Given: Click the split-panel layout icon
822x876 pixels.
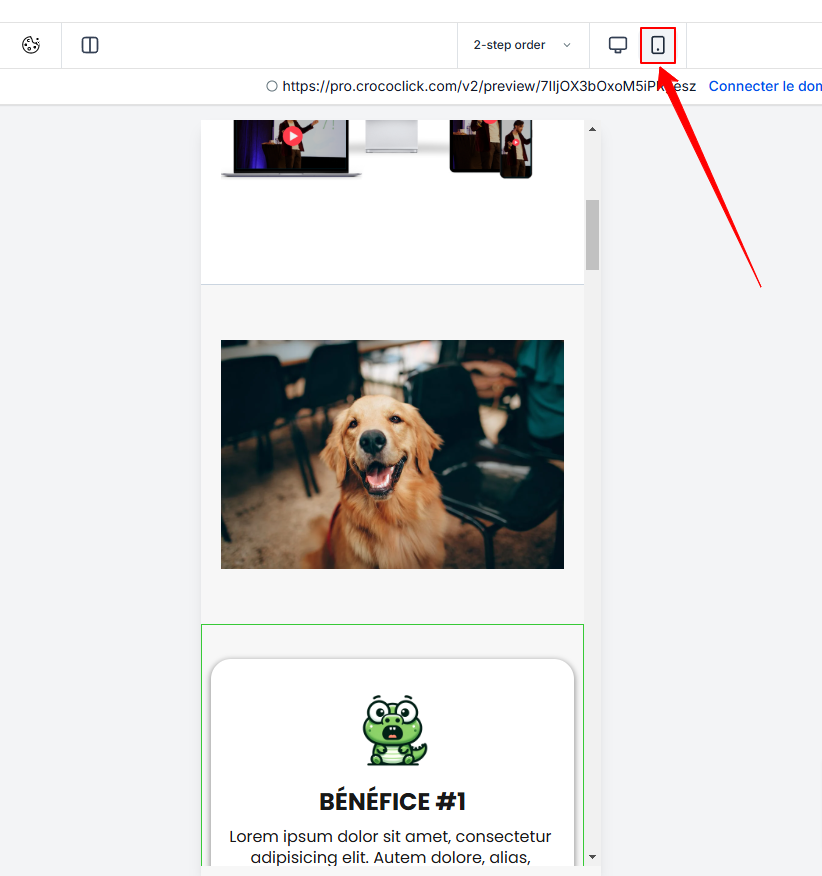Looking at the screenshot, I should point(90,45).
